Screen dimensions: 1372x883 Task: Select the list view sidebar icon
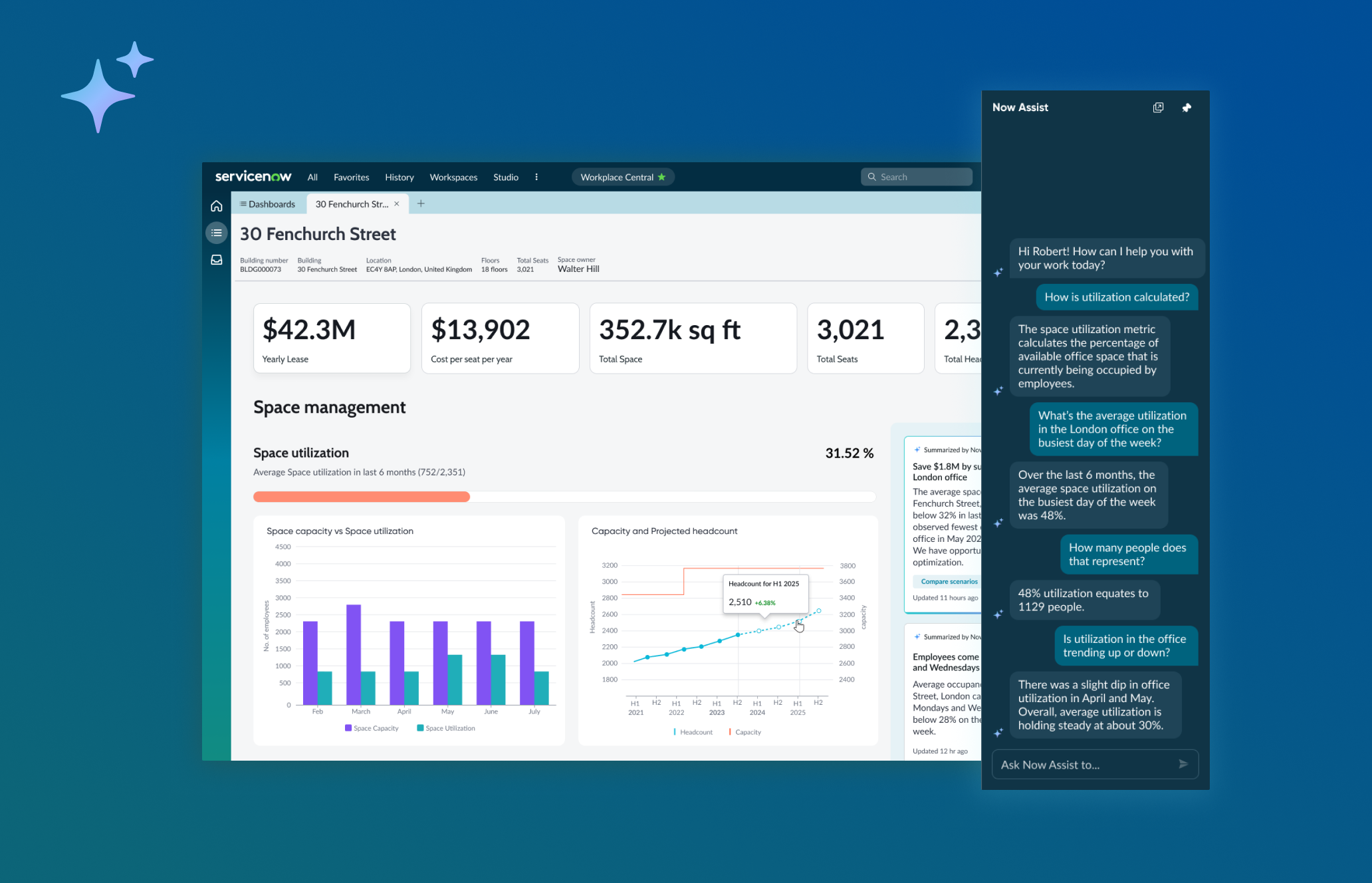[x=216, y=233]
